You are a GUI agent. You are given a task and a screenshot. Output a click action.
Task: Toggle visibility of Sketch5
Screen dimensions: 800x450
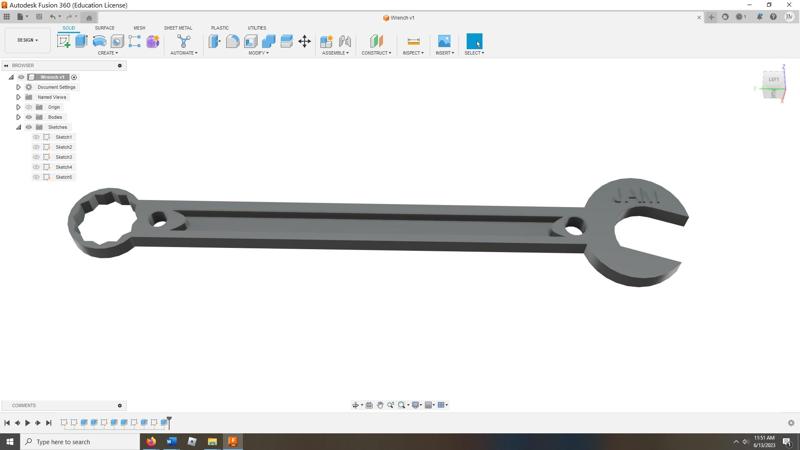(x=36, y=177)
